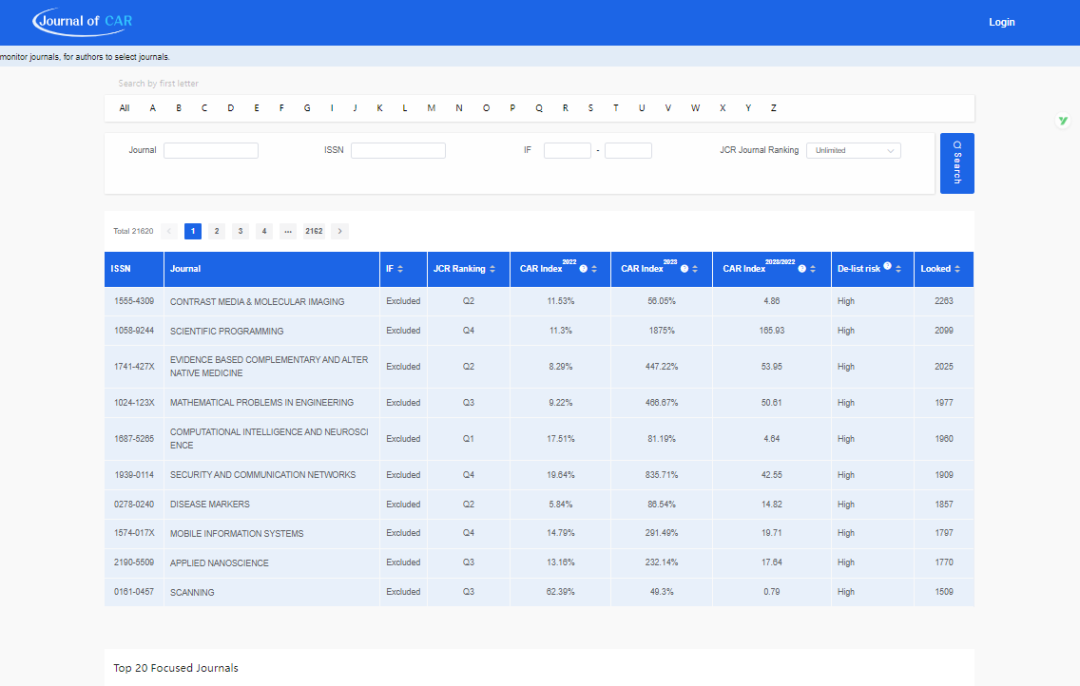Sort by De-list risk arrows

898,269
